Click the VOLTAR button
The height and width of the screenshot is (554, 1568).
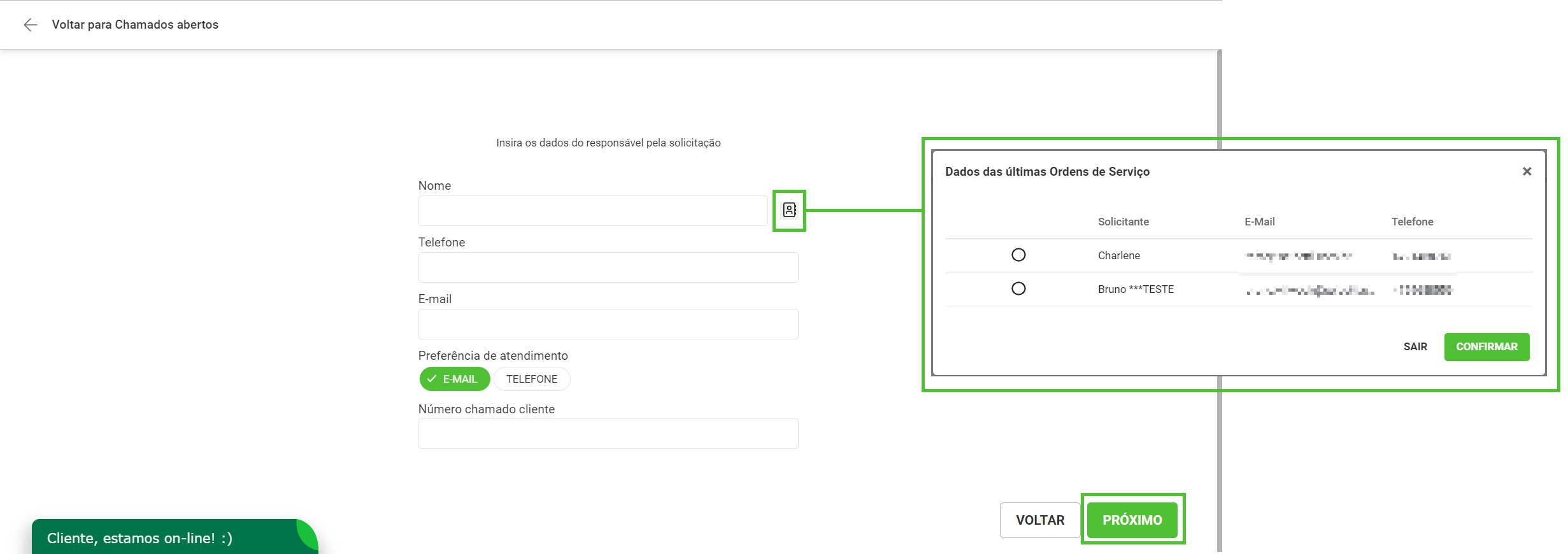point(1040,520)
